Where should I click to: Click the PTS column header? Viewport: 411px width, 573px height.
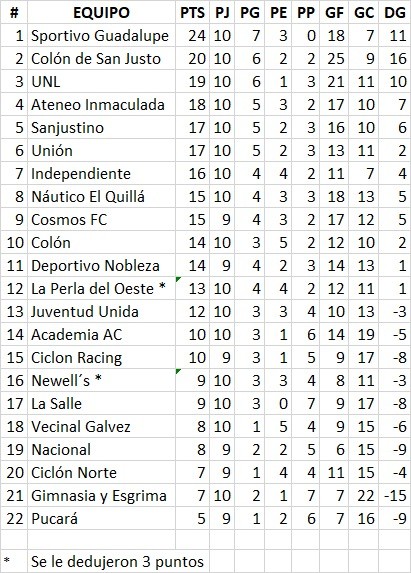click(x=192, y=13)
